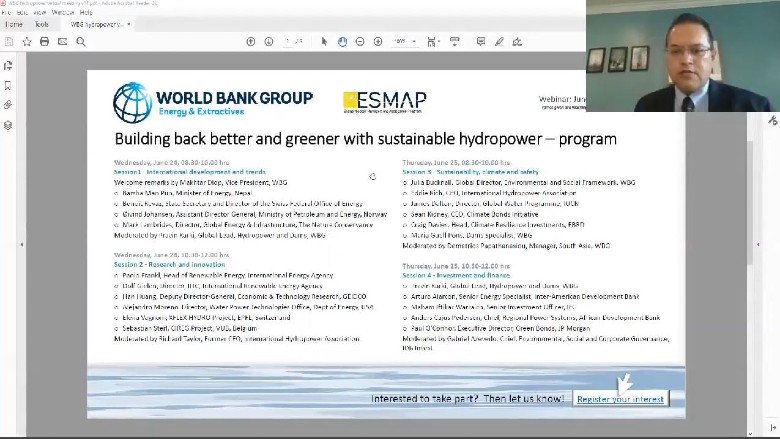Click 'Session 3 - Sustainability, climate and safety' heading
Image resolution: width=780 pixels, height=439 pixels.
click(x=470, y=172)
